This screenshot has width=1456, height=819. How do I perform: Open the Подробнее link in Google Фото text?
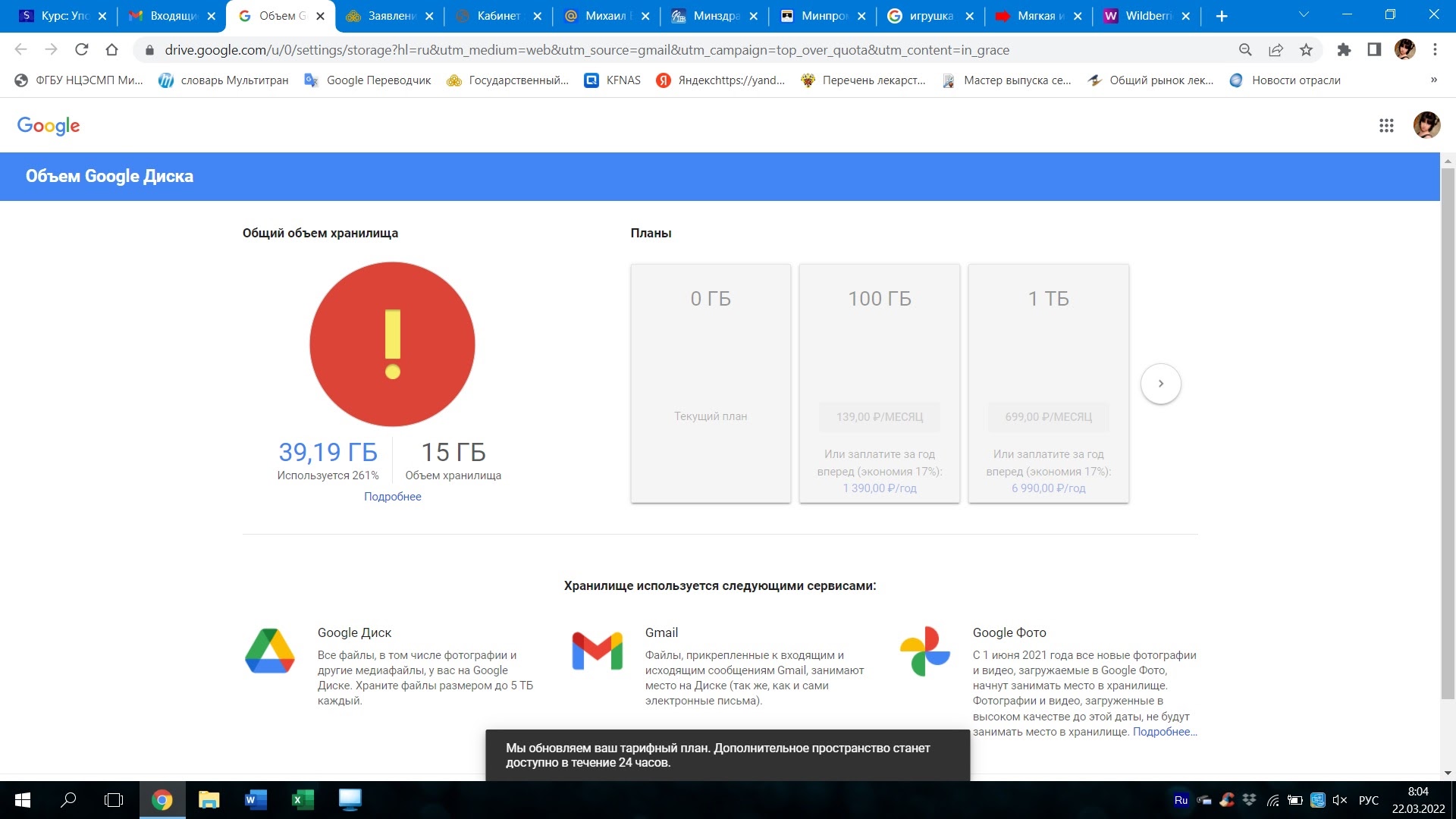[1165, 732]
